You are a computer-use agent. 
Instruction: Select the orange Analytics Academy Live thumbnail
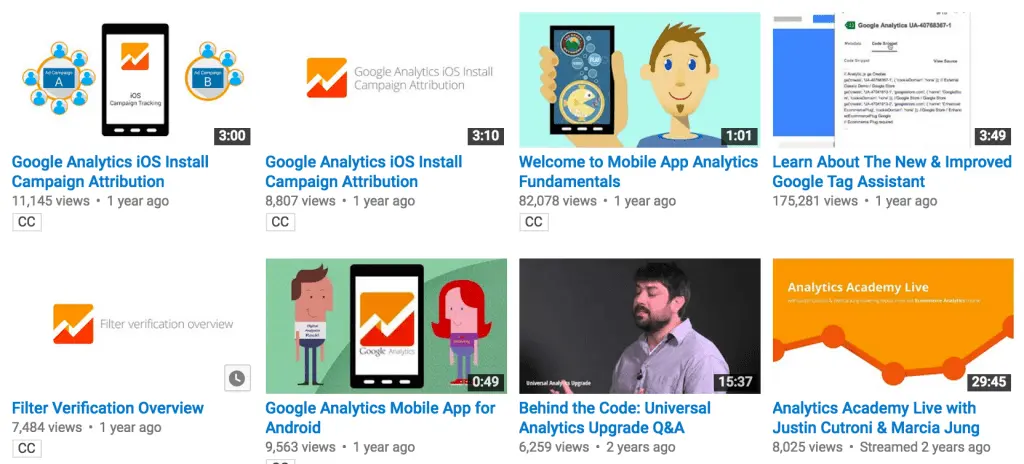tap(893, 326)
